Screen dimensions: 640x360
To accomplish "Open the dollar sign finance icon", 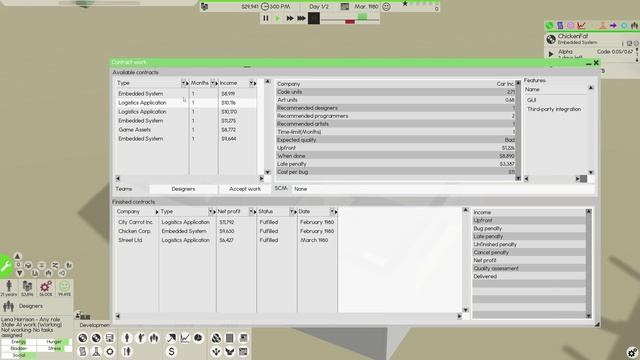I will [x=171, y=351].
